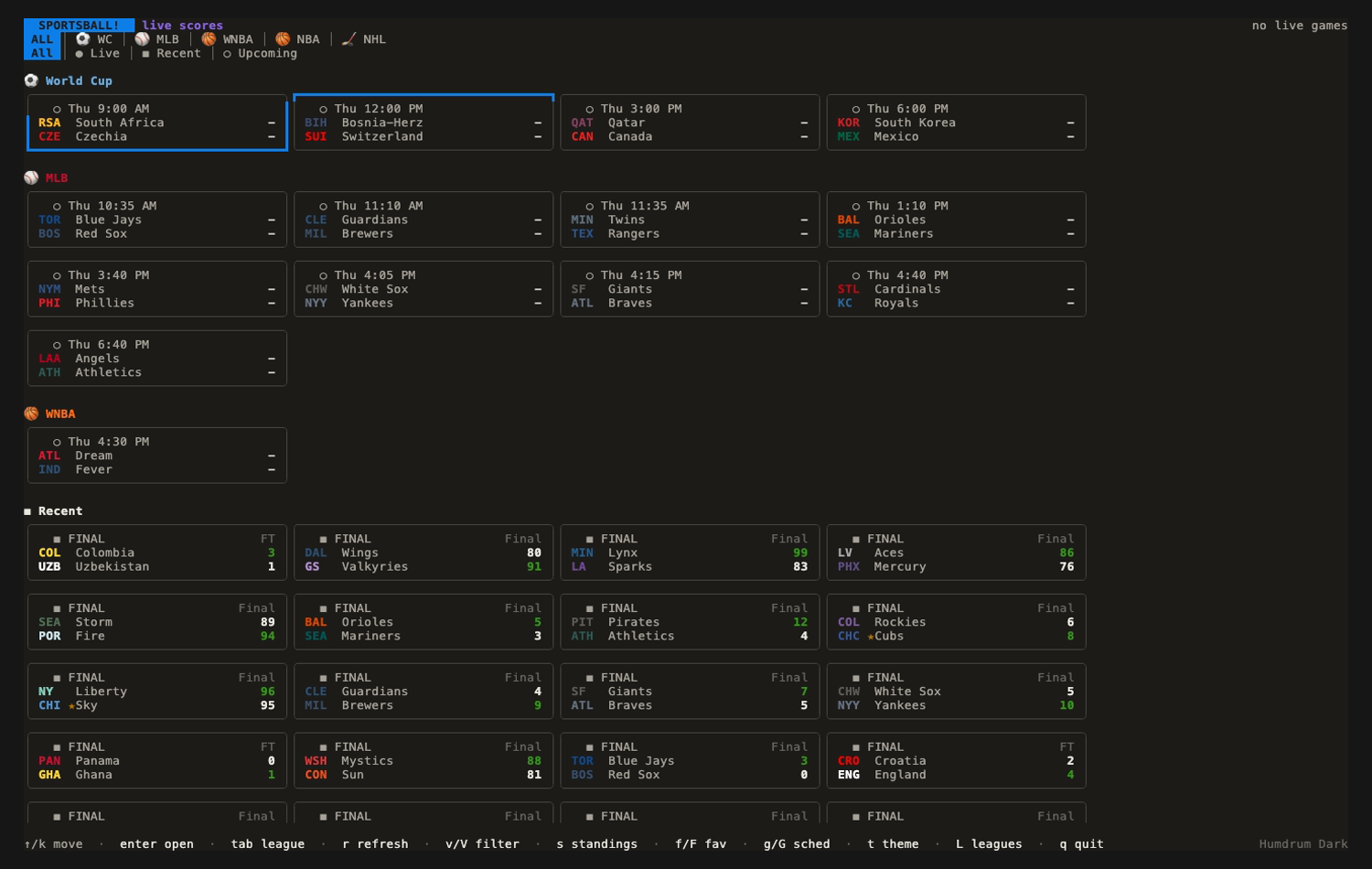Open the Liberty vs Sky final card
The image size is (1372, 869).
coord(157,692)
